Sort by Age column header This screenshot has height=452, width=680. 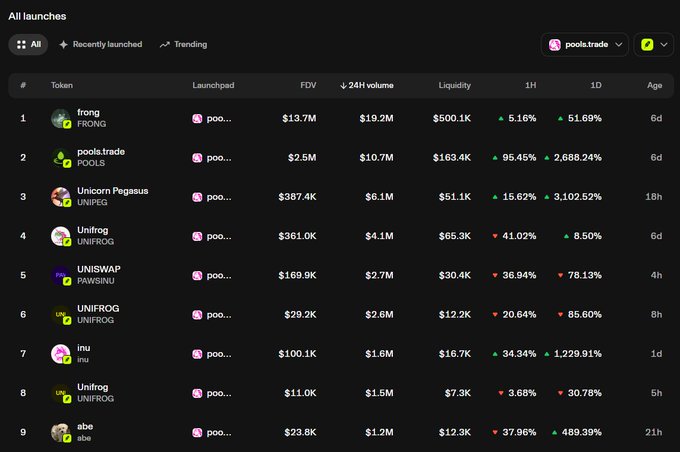[654, 85]
